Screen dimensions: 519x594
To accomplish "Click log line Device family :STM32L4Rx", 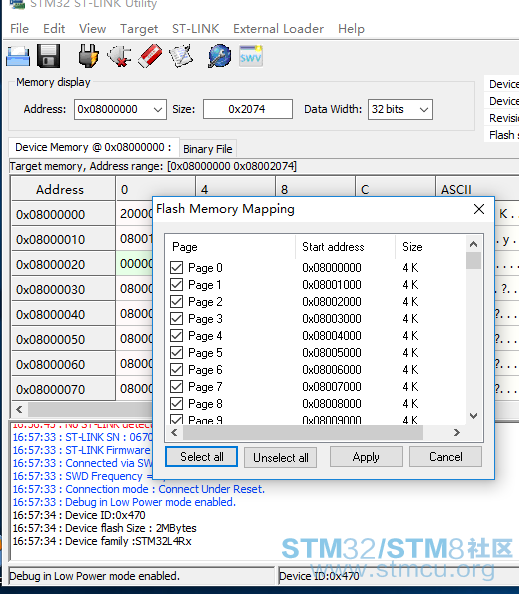I will pos(102,541).
